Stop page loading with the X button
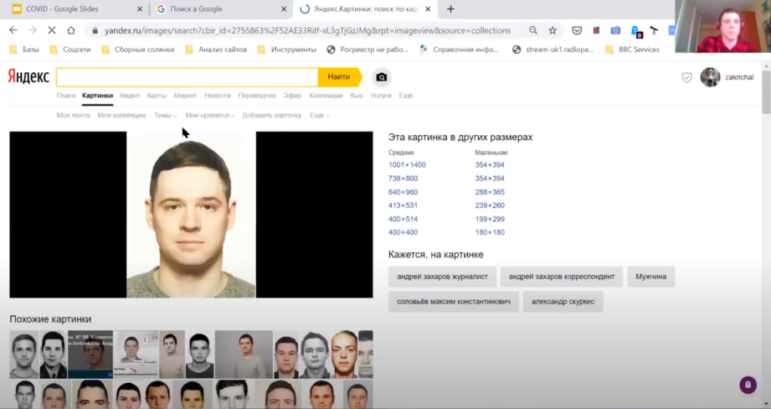The height and width of the screenshot is (409, 771). 51,30
